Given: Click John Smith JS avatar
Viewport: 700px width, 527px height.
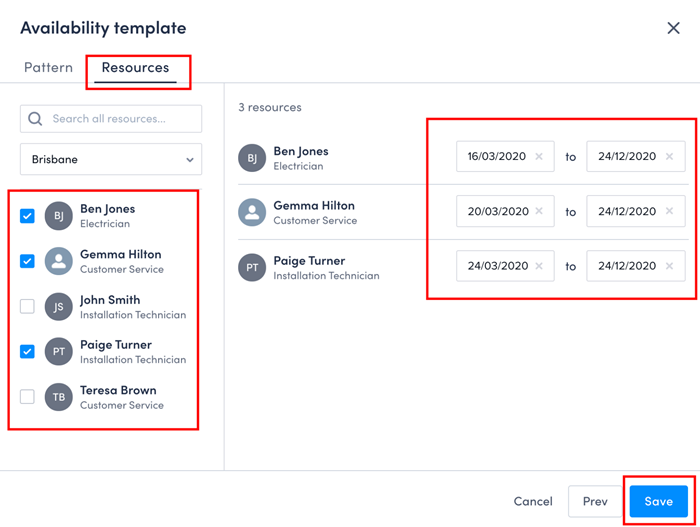Looking at the screenshot, I should click(x=58, y=306).
